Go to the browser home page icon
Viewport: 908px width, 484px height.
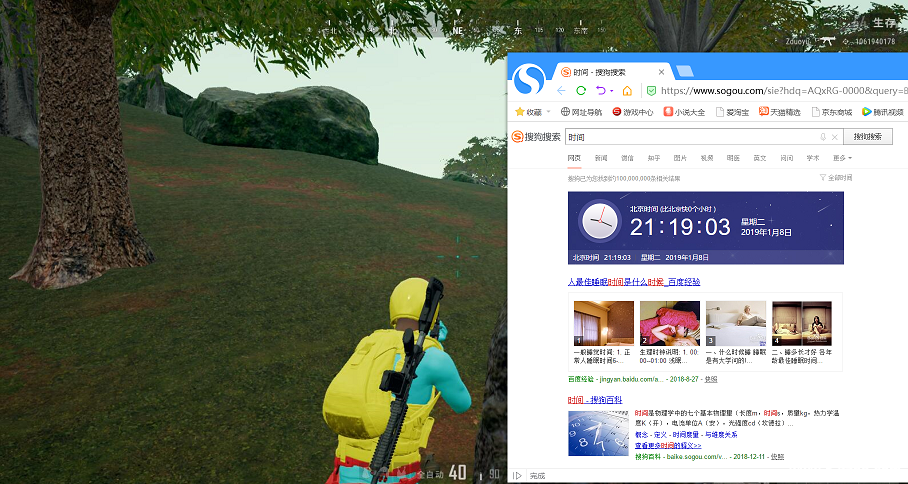[x=627, y=91]
